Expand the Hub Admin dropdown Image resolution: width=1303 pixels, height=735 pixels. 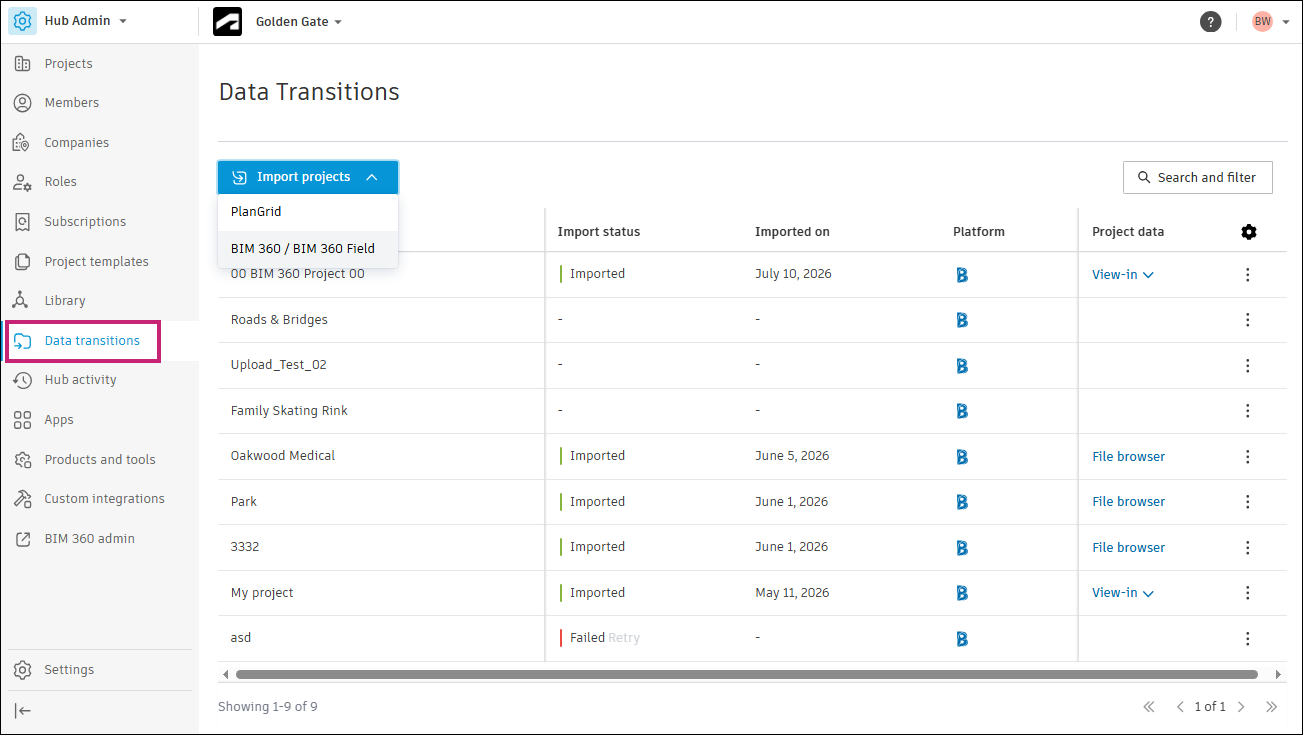pyautogui.click(x=69, y=21)
